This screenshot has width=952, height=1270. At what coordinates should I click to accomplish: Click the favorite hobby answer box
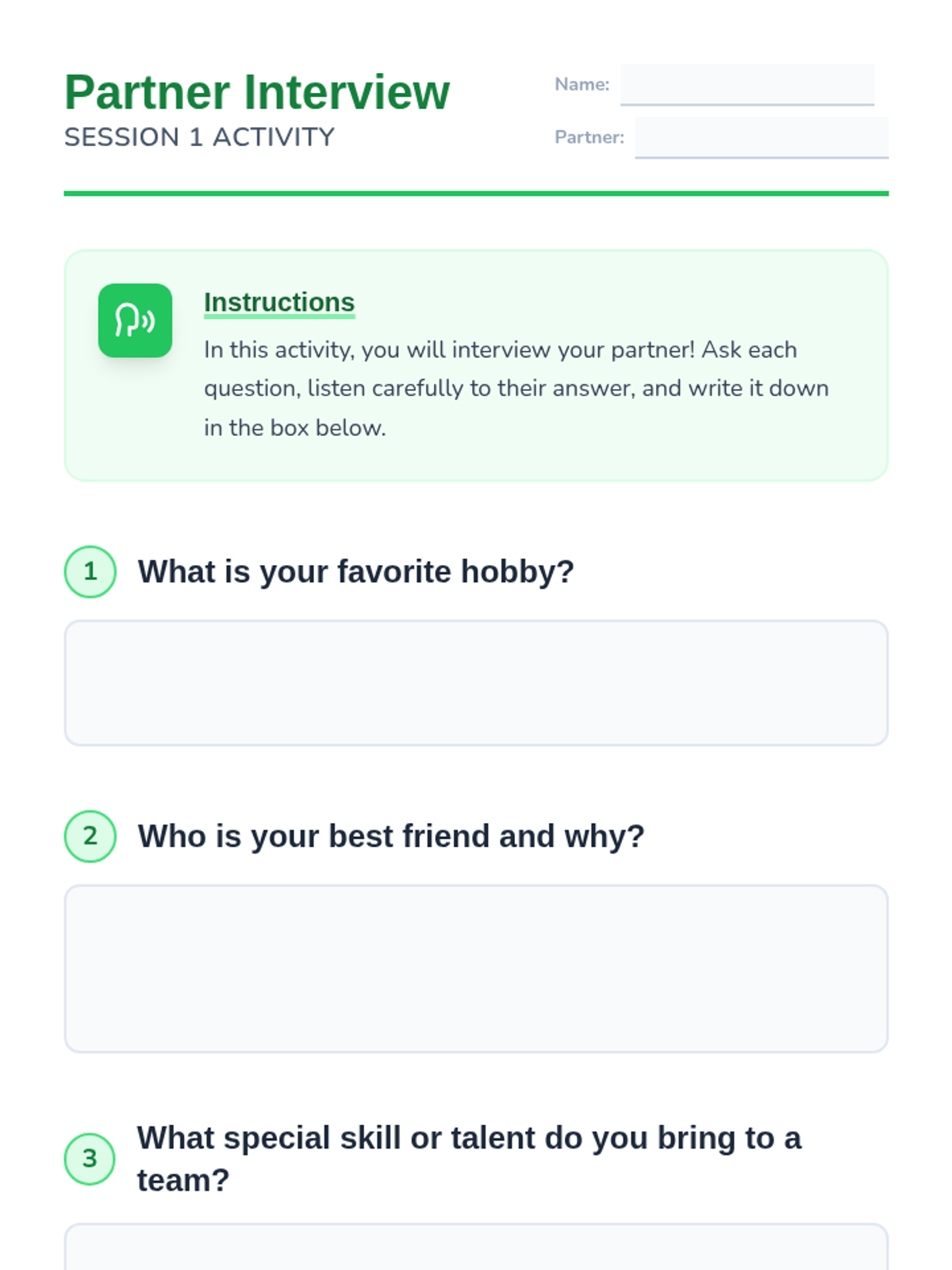[x=476, y=683]
